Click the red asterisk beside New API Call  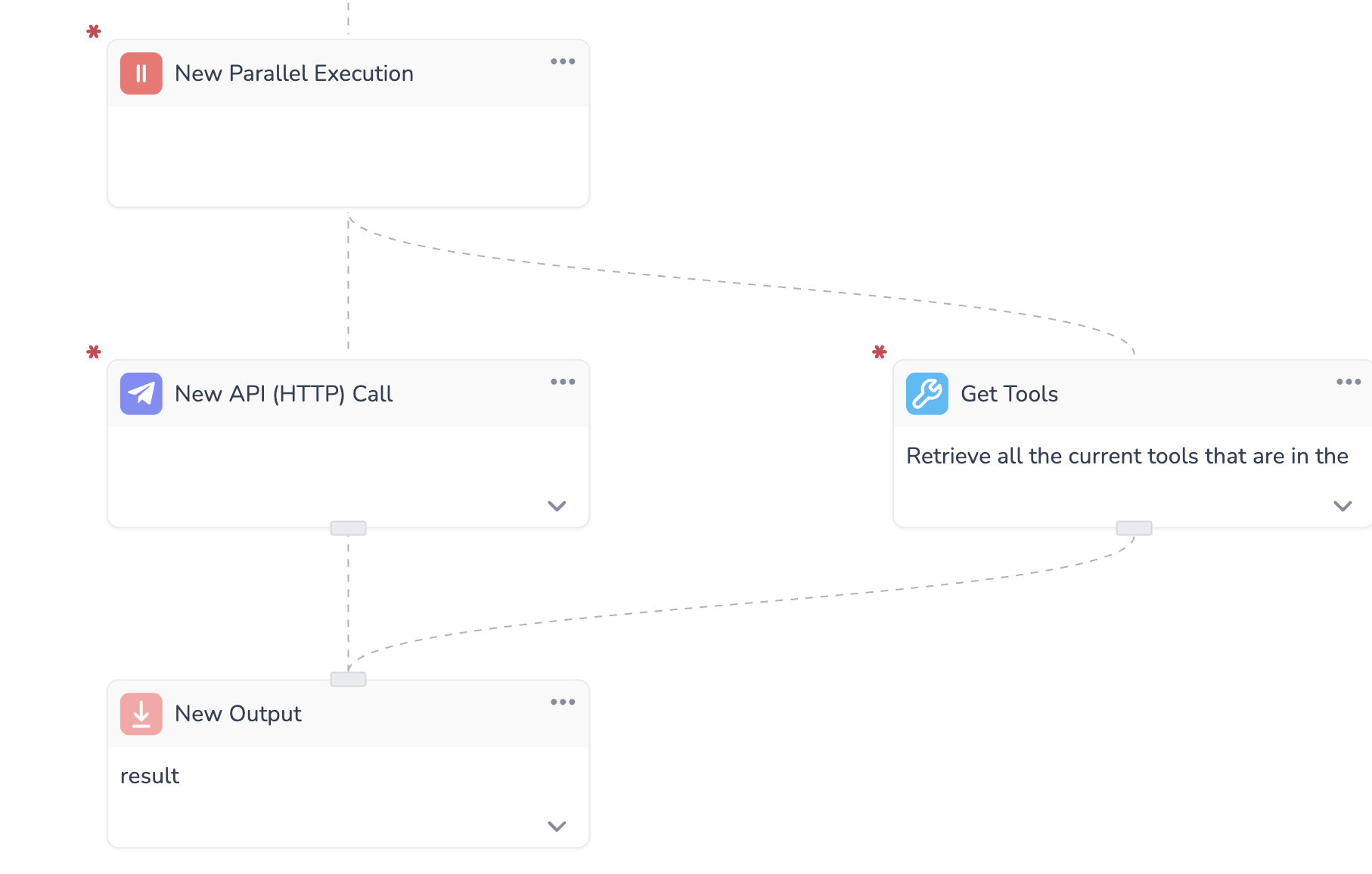pos(94,352)
